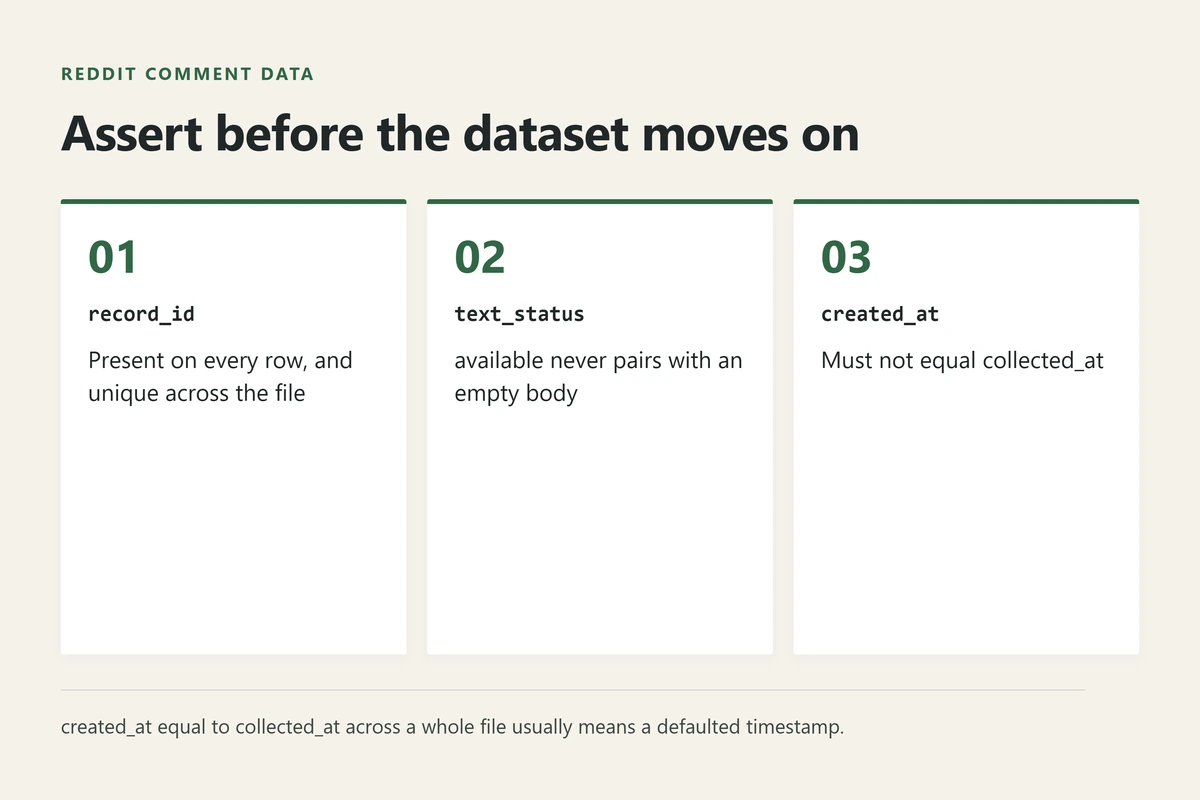Select the number 01 on the first card
Screen dimensions: 1200x800
(112, 257)
